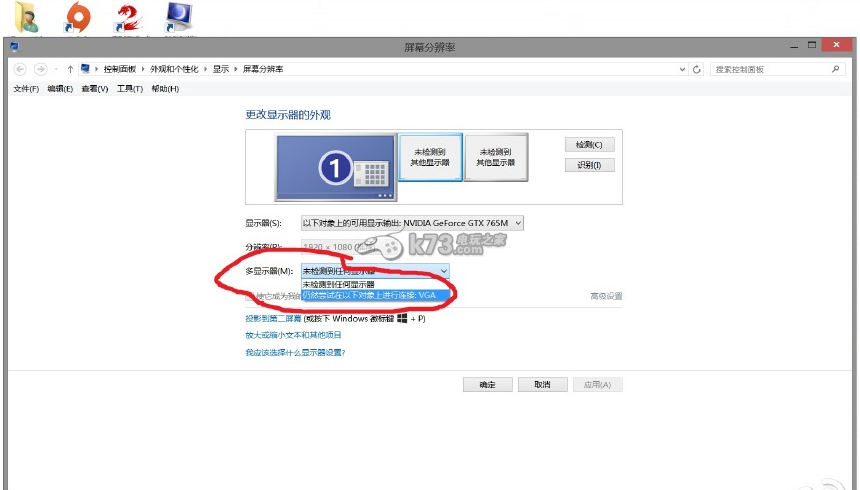Click the 搜索控制面板 search field

coord(768,69)
